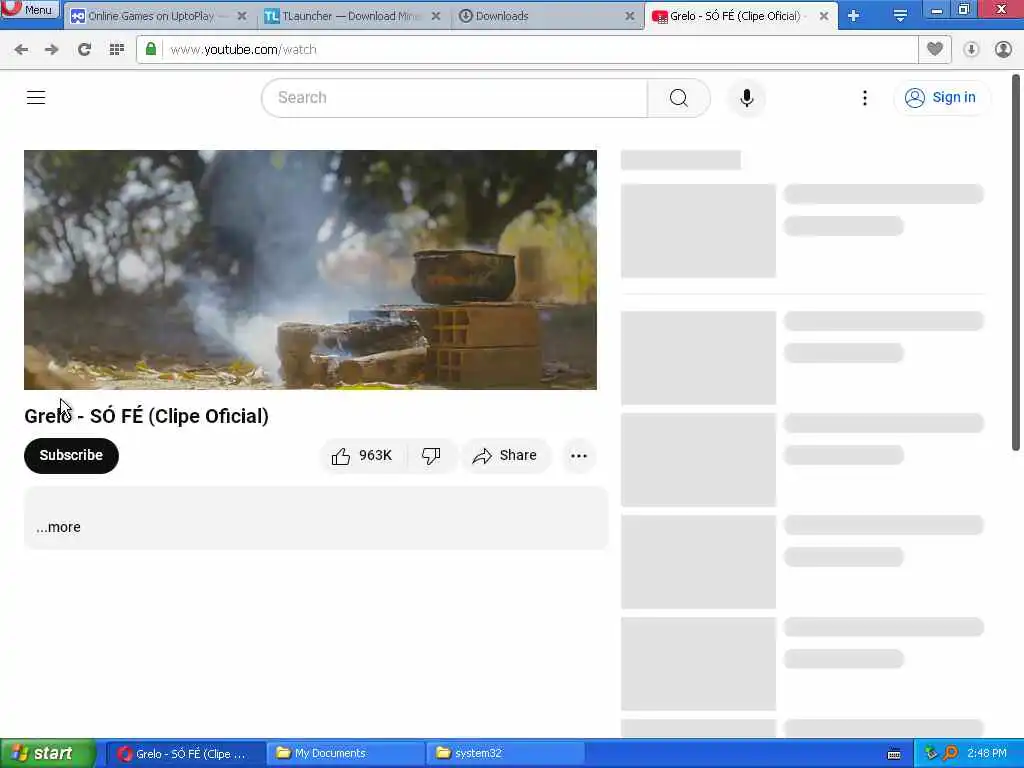Click the YouTube Search field
The image size is (1024, 768).
[455, 98]
